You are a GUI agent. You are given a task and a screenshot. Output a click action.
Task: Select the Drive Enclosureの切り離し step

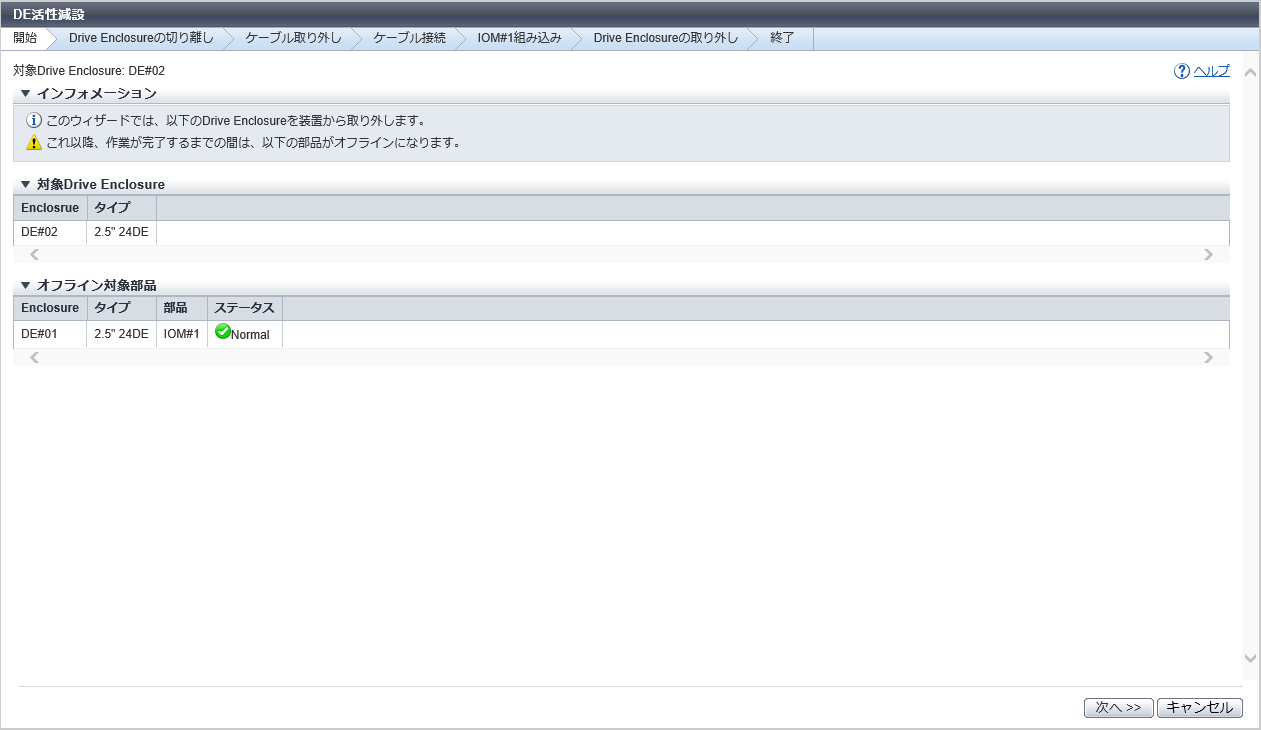pyautogui.click(x=141, y=38)
